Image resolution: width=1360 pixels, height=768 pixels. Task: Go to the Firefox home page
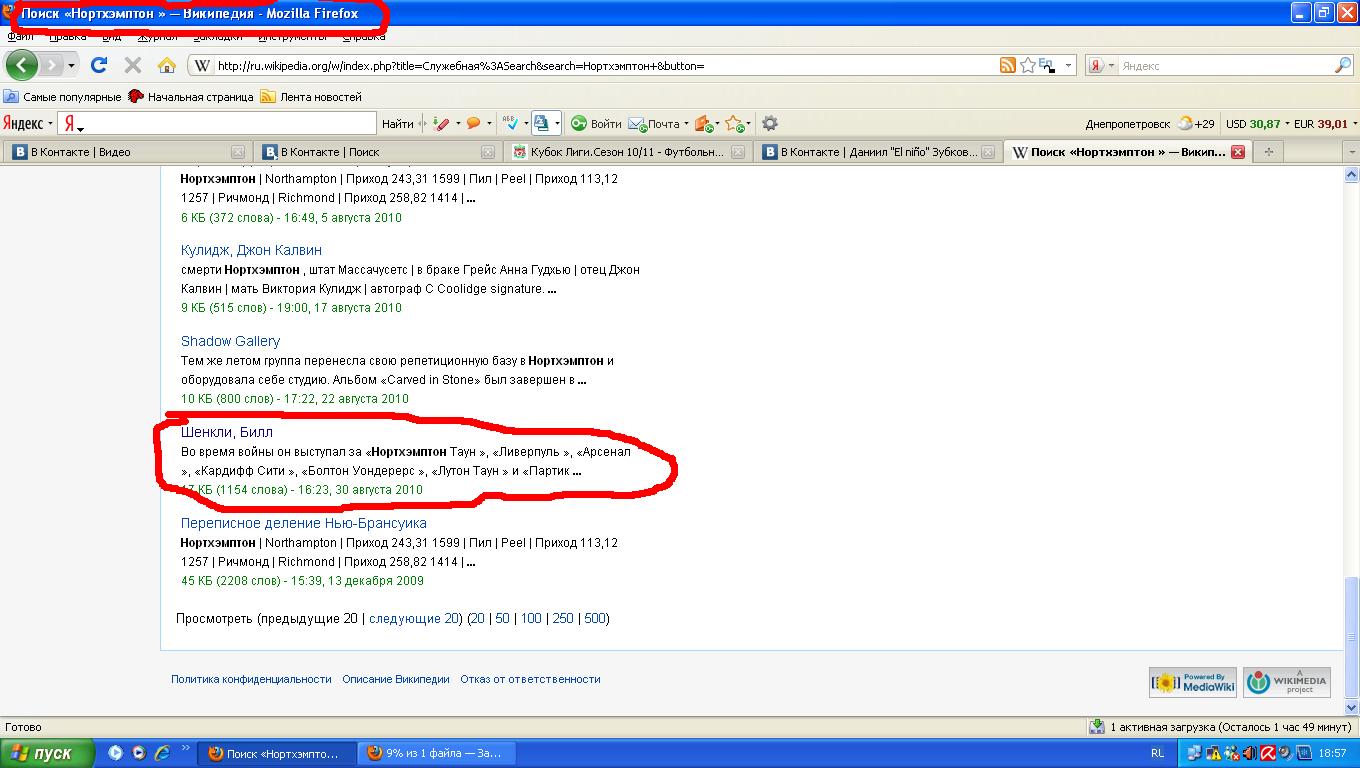click(167, 65)
